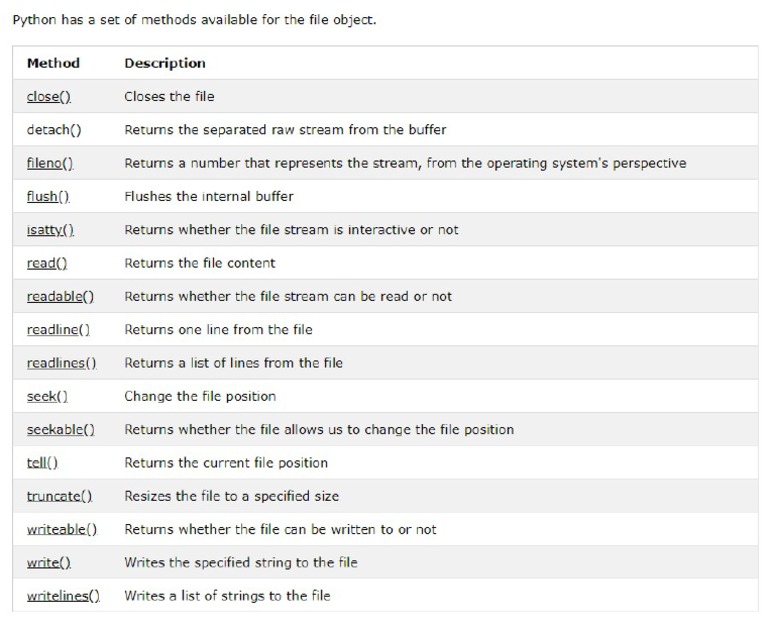
Task: Open the fileno() method link
Action: click(x=50, y=163)
